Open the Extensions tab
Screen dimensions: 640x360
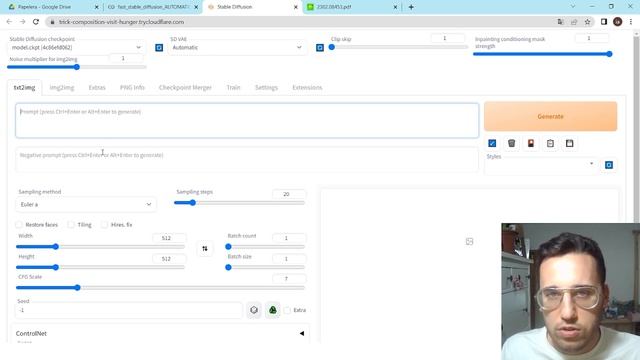pos(307,87)
